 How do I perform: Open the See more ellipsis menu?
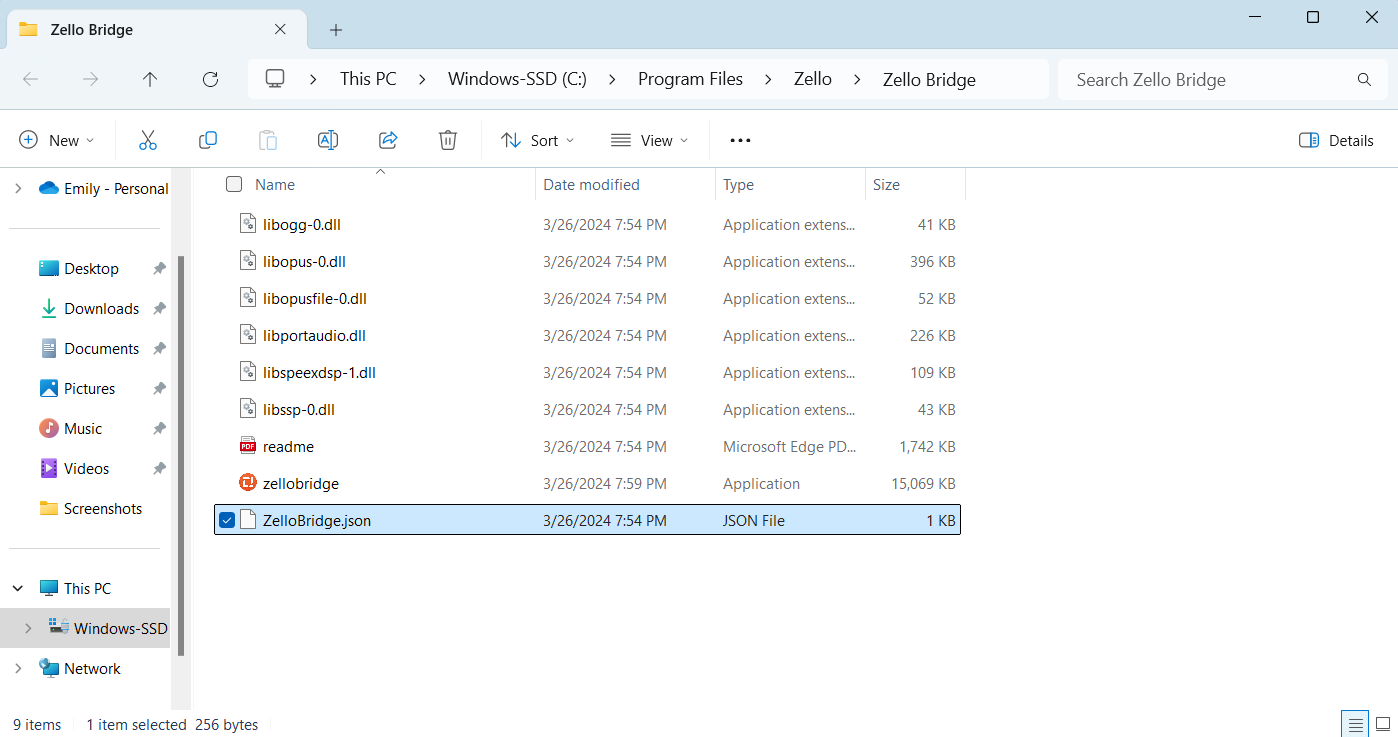pos(740,140)
